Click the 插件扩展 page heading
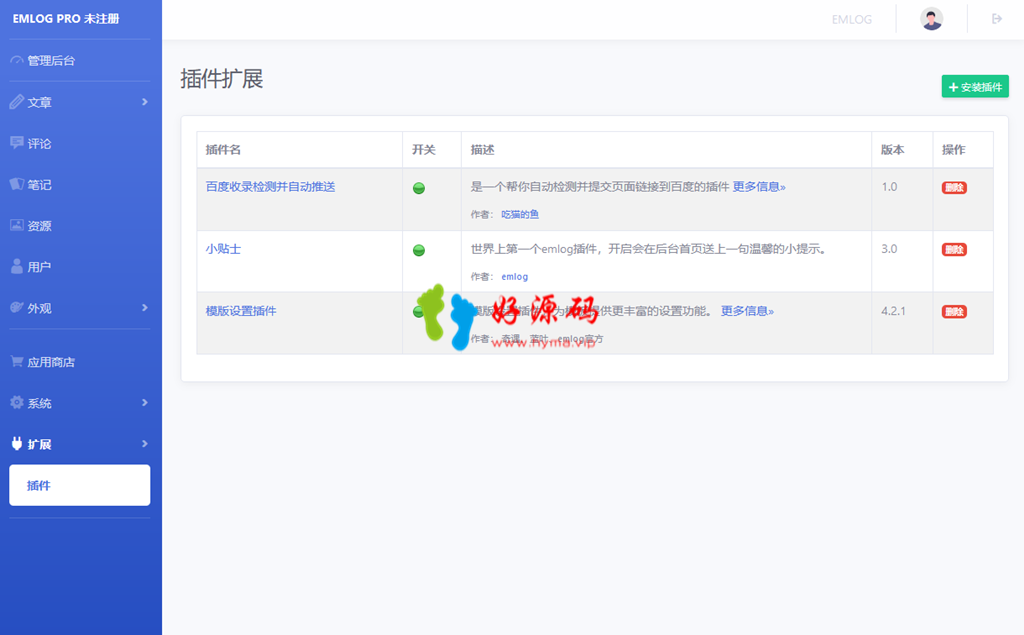1024x635 pixels. tap(222, 79)
